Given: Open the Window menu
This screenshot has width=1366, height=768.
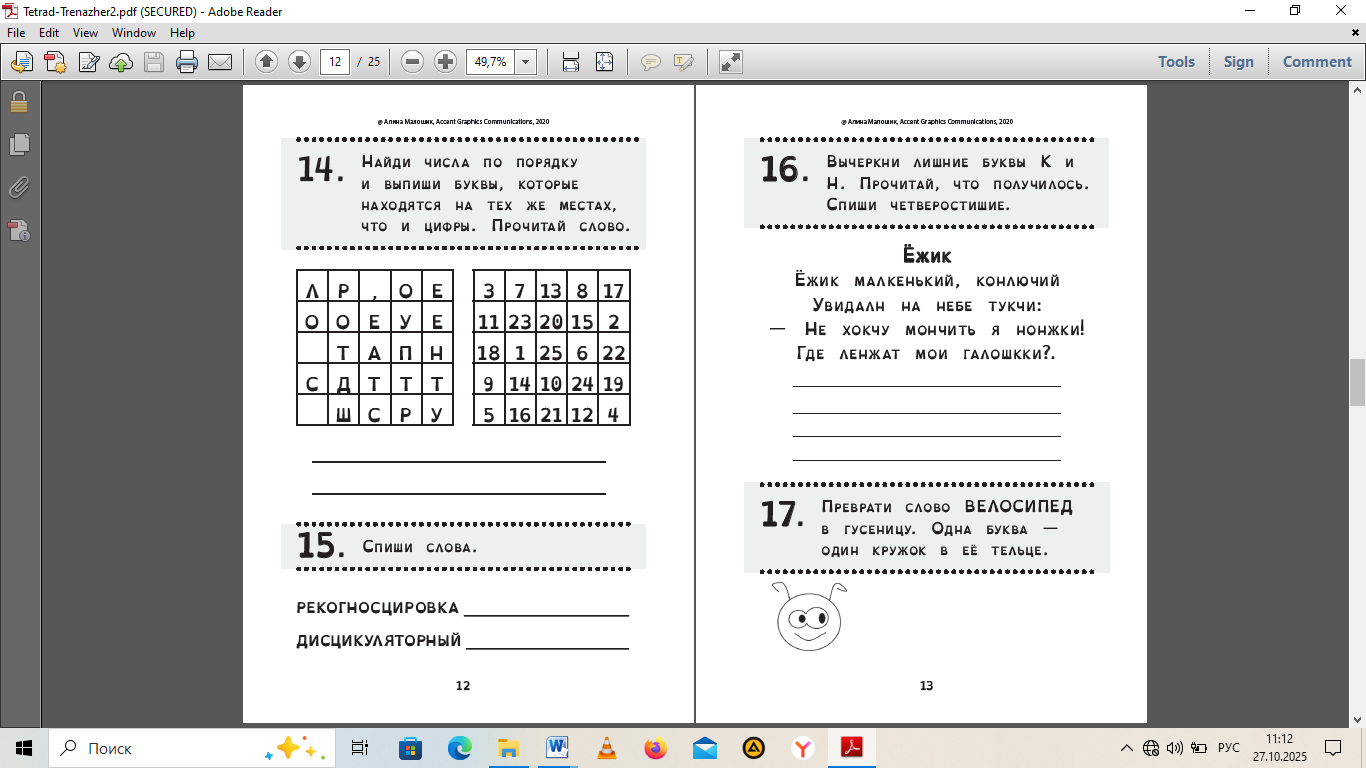Looking at the screenshot, I should (x=133, y=33).
